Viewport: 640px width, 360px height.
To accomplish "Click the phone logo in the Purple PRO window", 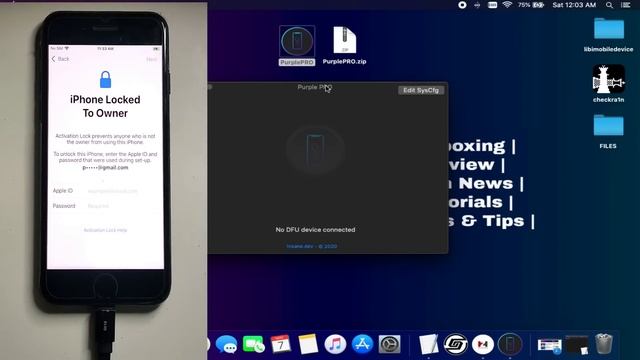I will tap(315, 150).
